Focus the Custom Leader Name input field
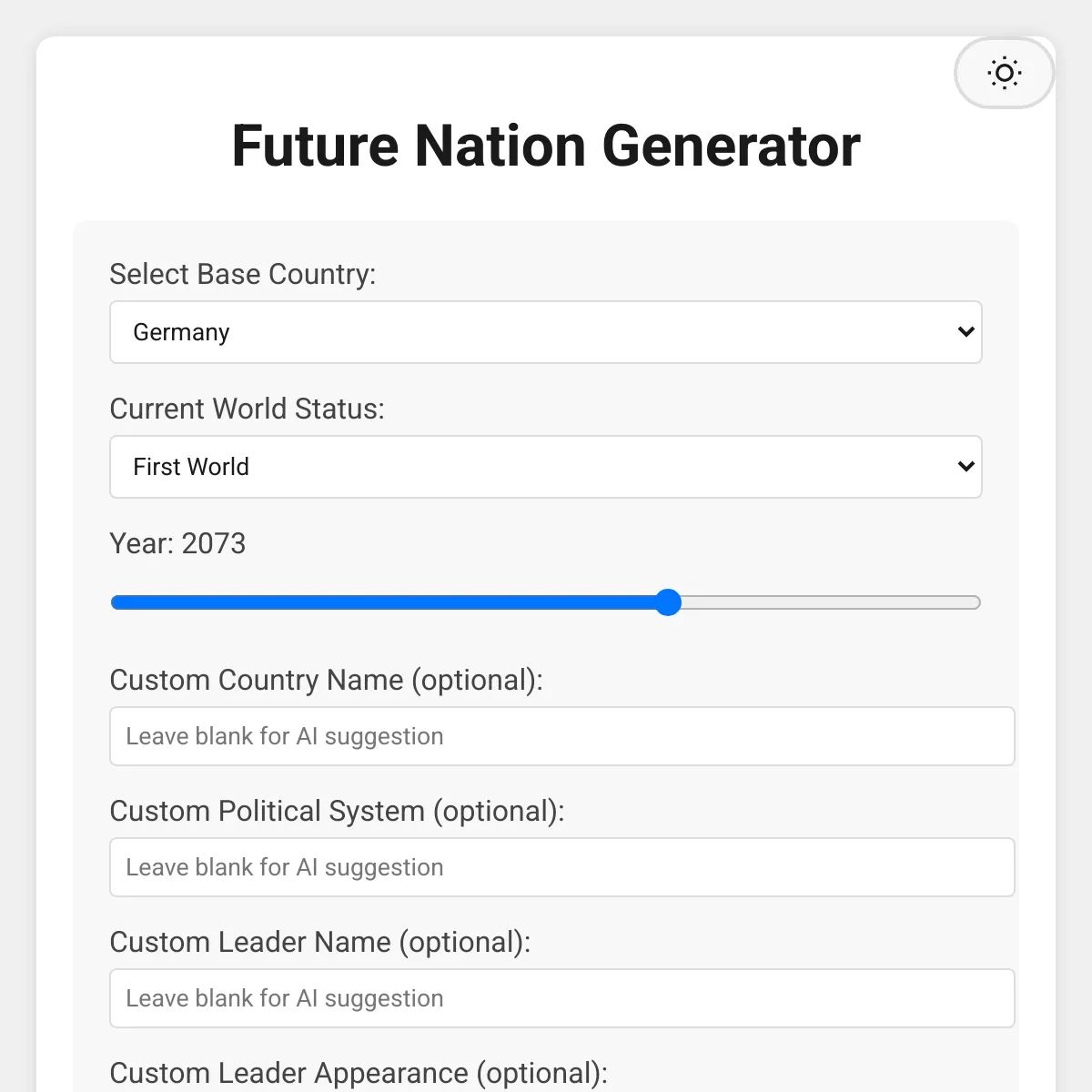 click(x=561, y=998)
